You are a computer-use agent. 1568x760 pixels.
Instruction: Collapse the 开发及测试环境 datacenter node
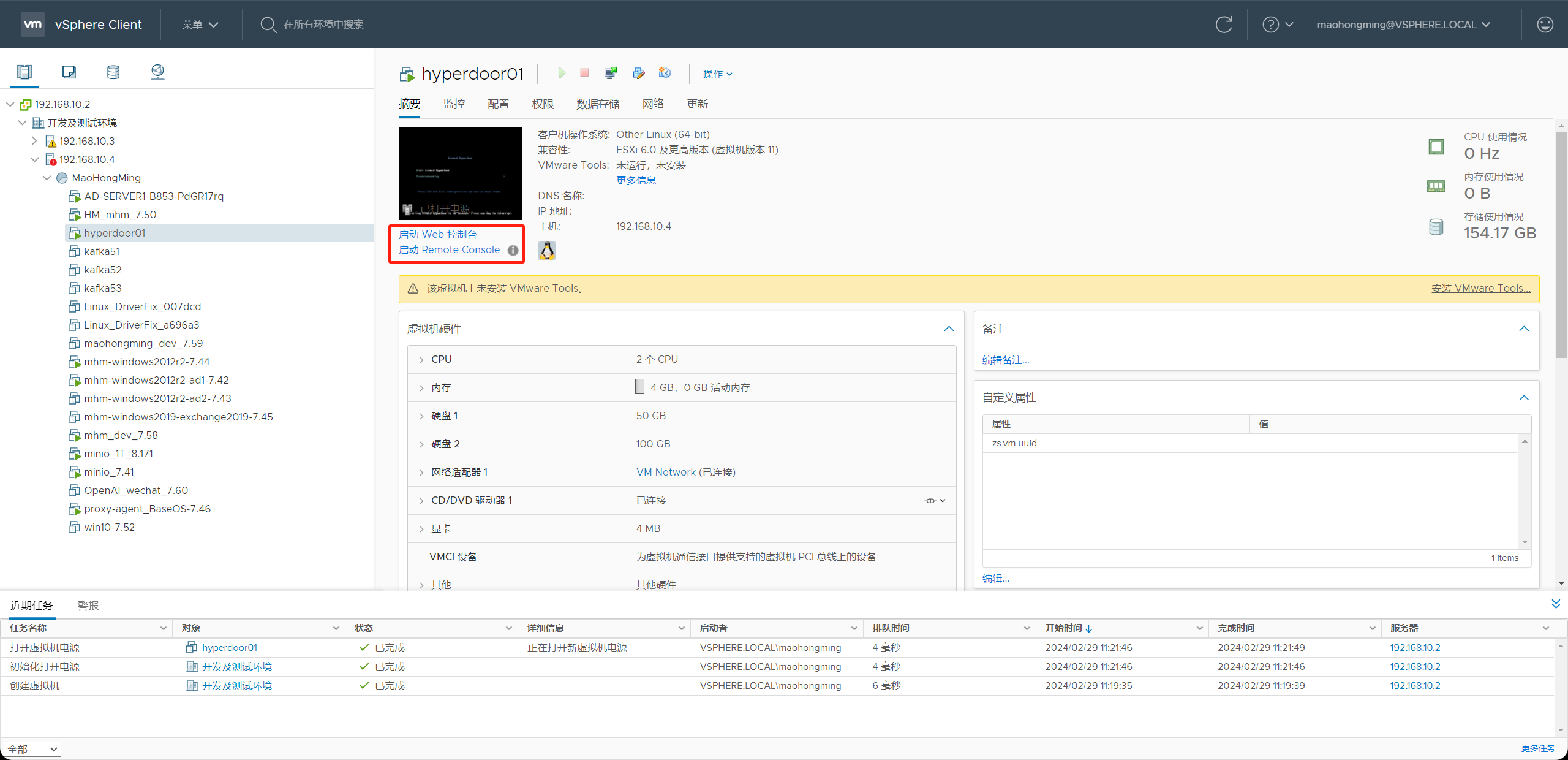click(x=23, y=123)
